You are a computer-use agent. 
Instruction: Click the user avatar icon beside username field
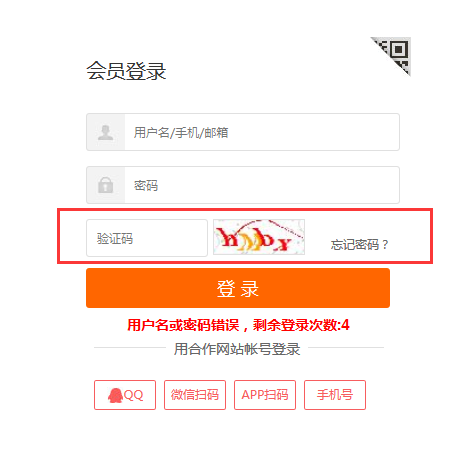[x=105, y=132]
